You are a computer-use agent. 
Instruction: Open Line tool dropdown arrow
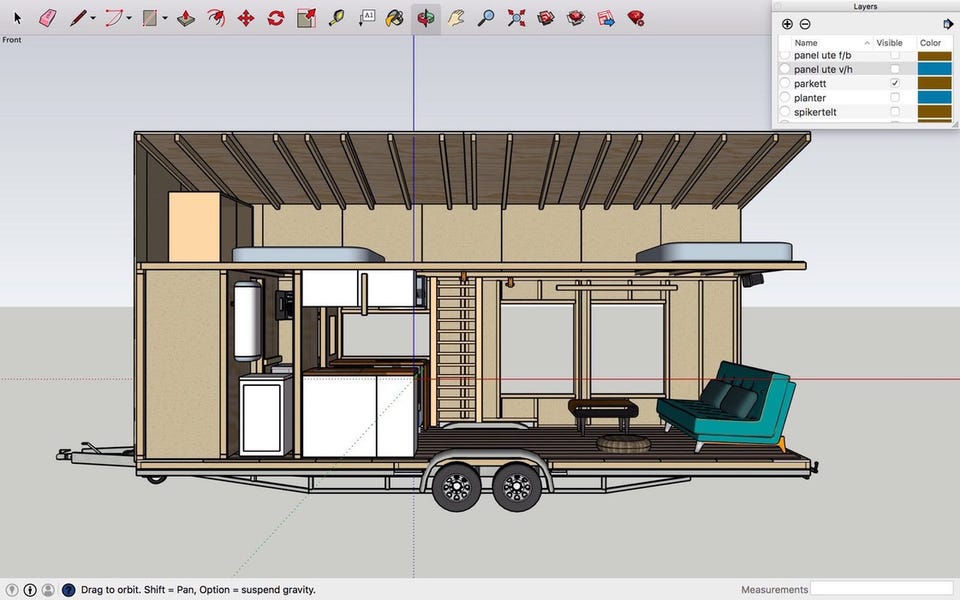92,18
